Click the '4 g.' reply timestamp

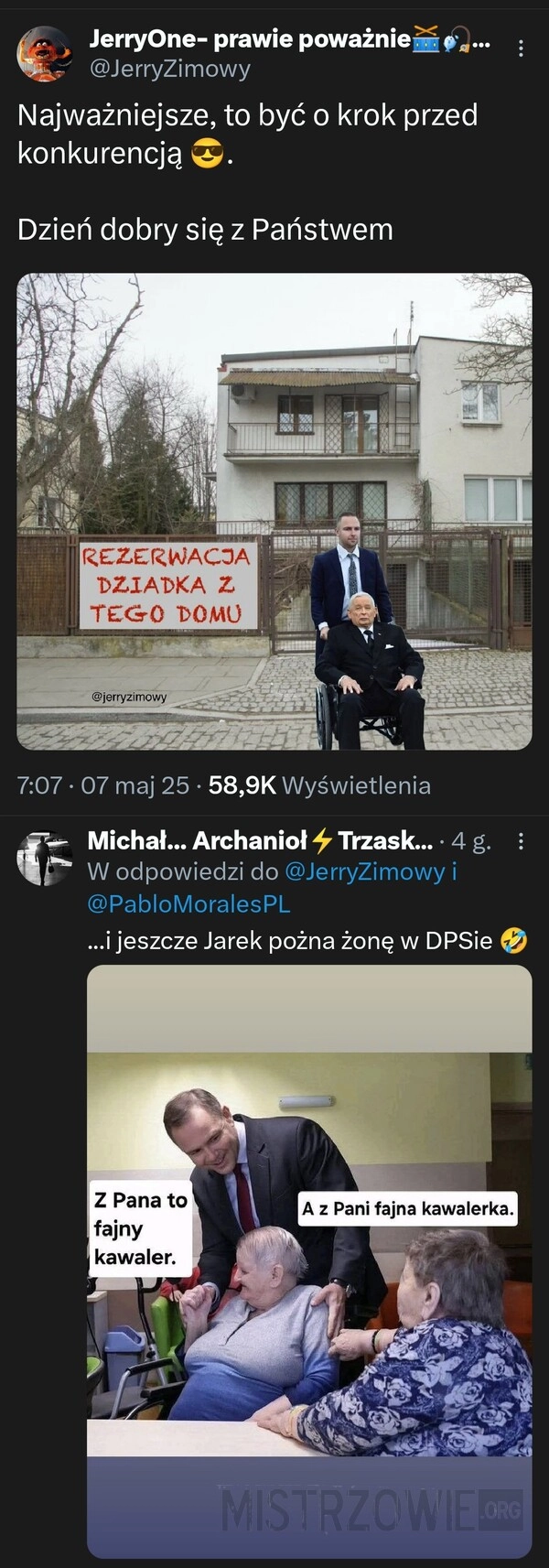(x=471, y=841)
